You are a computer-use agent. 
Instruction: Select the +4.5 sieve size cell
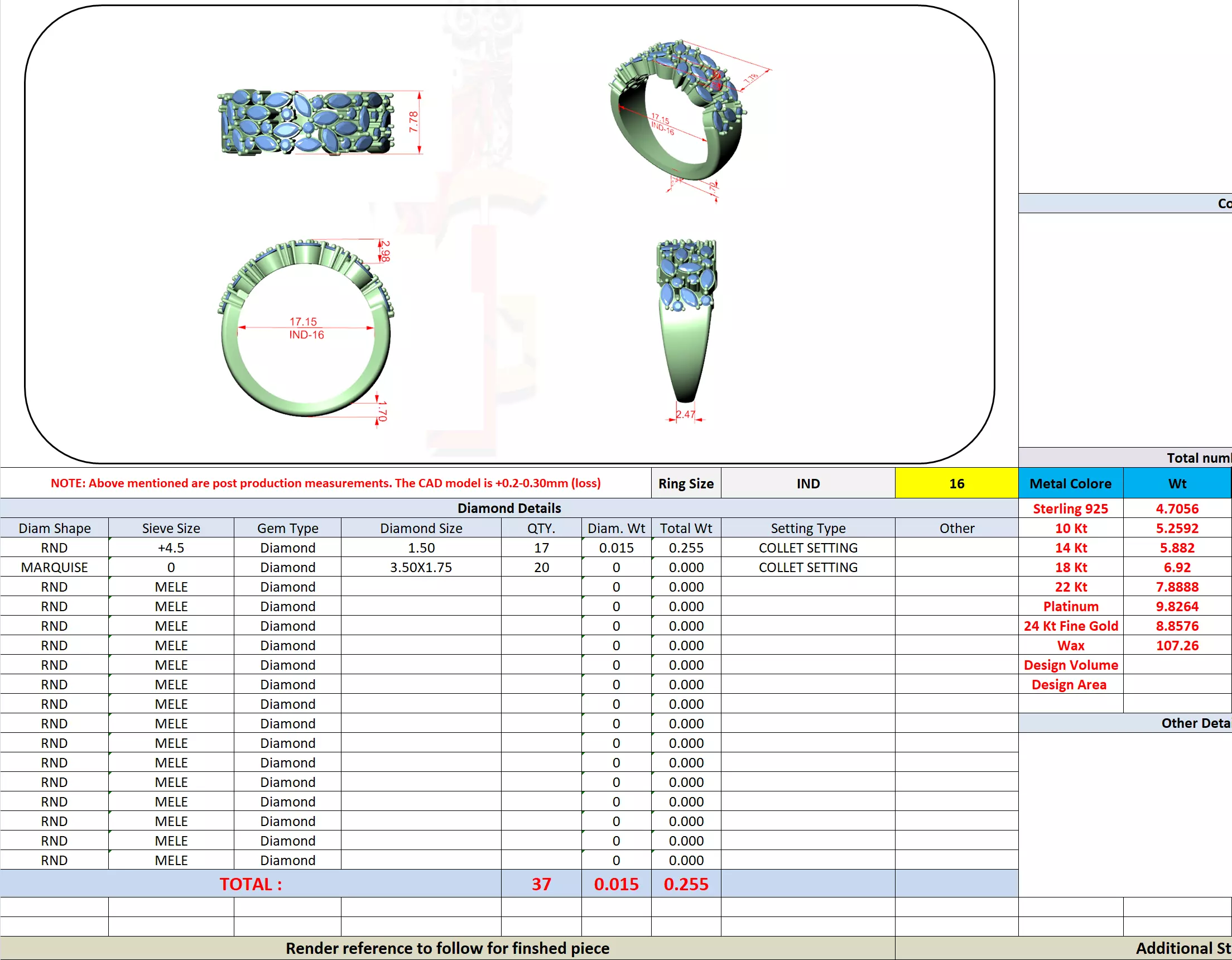(171, 548)
